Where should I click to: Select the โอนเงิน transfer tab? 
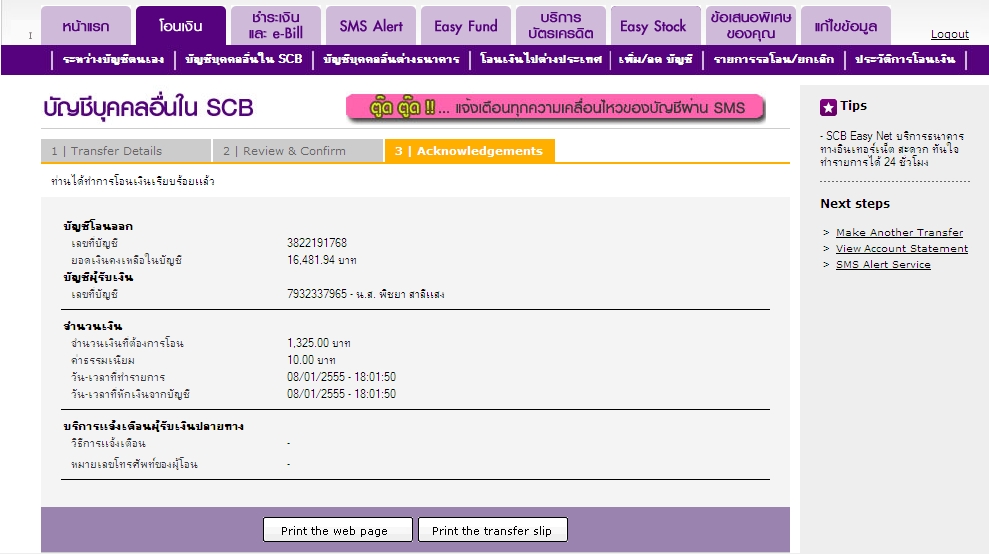click(x=180, y=26)
